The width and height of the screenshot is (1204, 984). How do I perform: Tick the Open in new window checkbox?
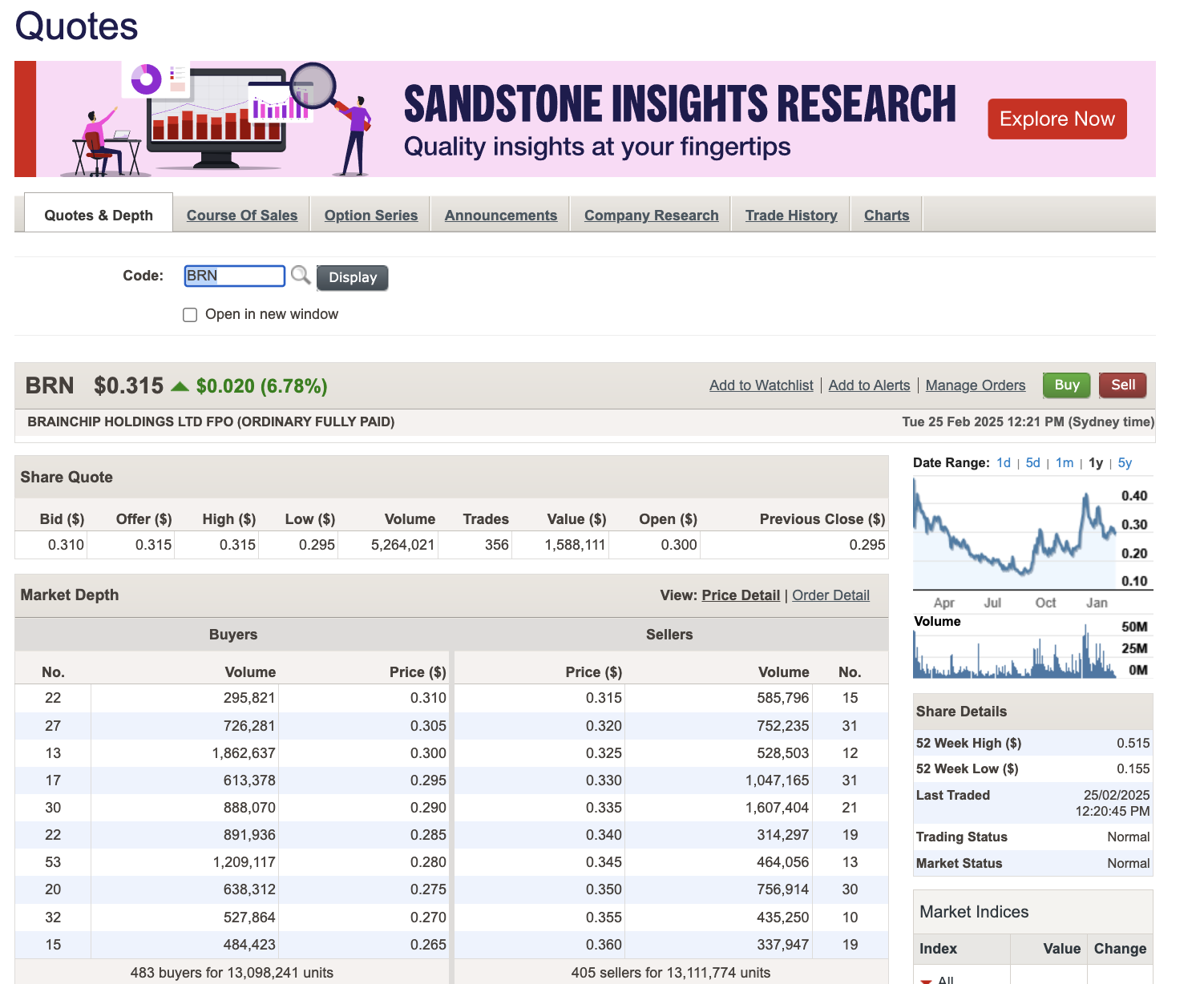tap(190, 315)
